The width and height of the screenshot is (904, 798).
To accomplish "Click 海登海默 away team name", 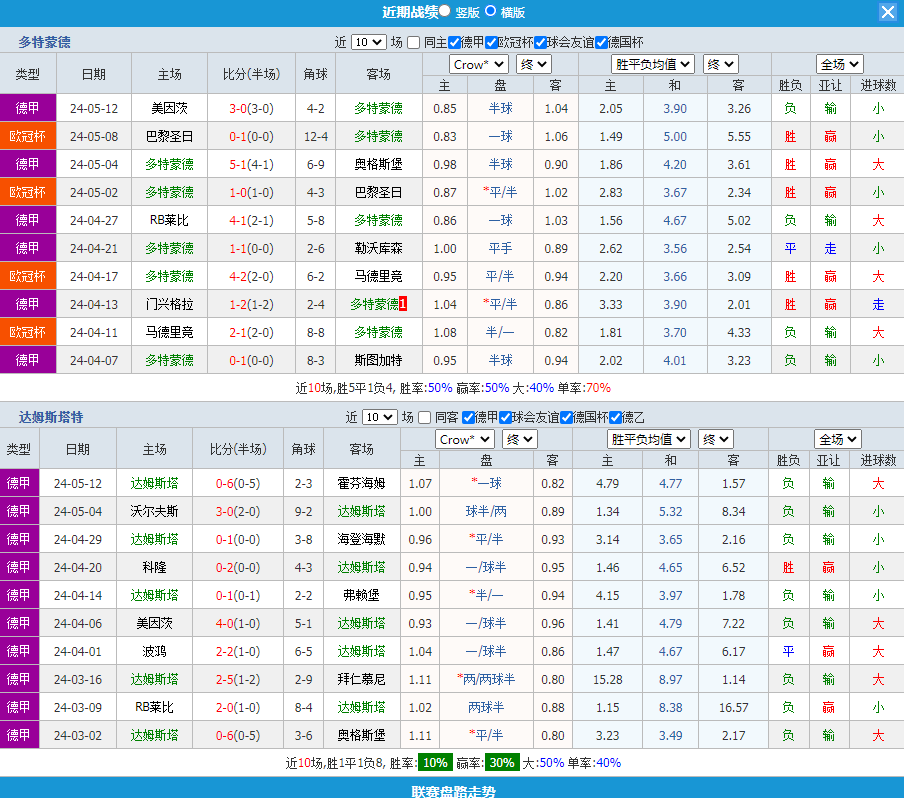I will coord(361,539).
